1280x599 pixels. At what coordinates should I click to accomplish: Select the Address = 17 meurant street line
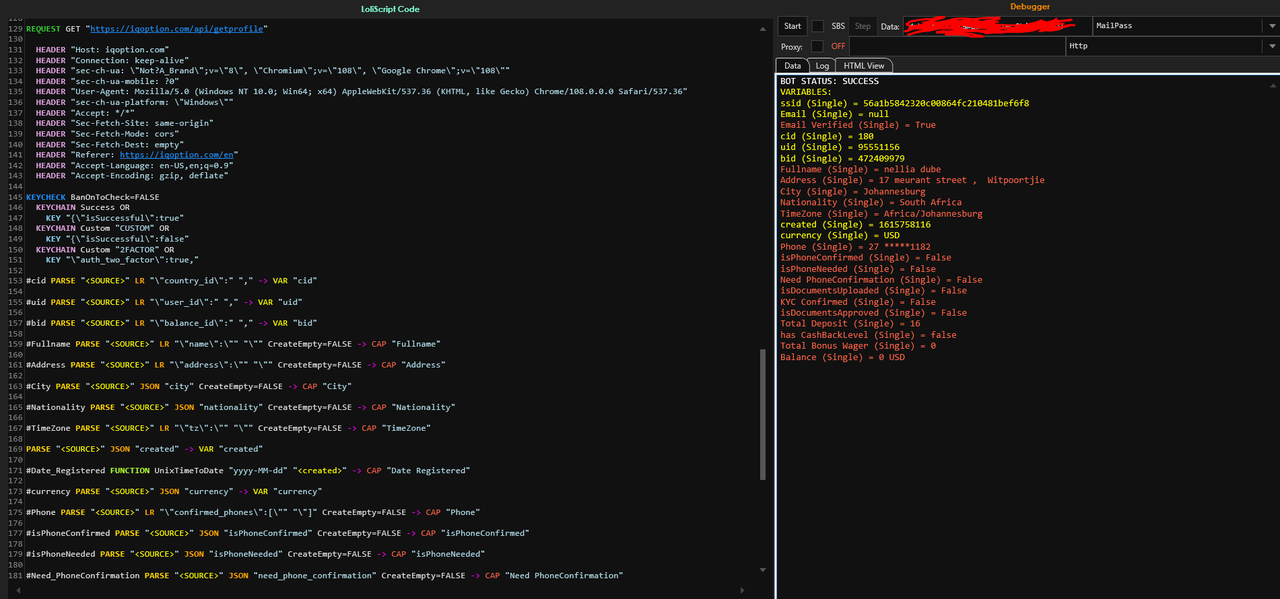click(912, 180)
